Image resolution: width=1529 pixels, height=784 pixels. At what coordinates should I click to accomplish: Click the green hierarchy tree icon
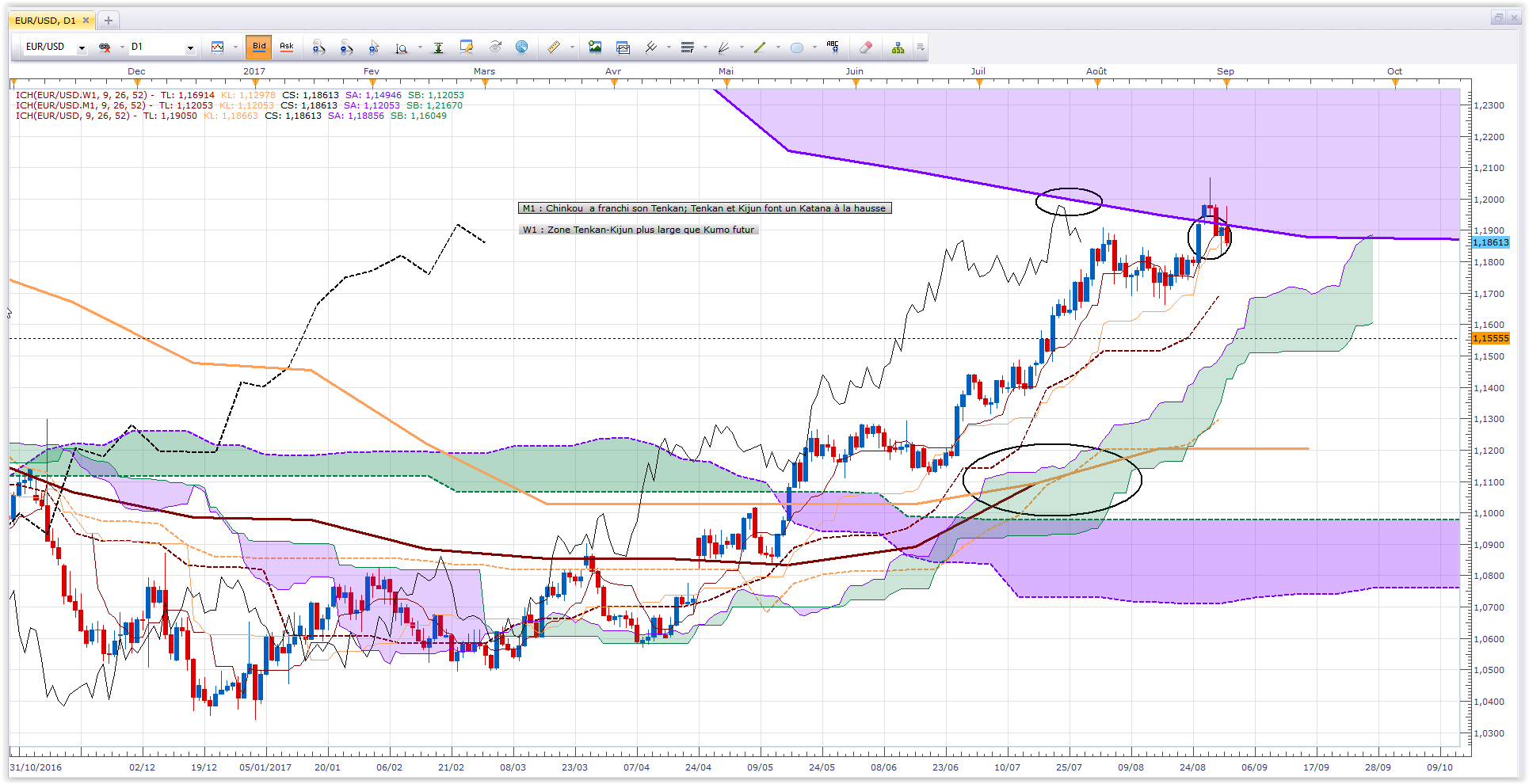(x=898, y=48)
